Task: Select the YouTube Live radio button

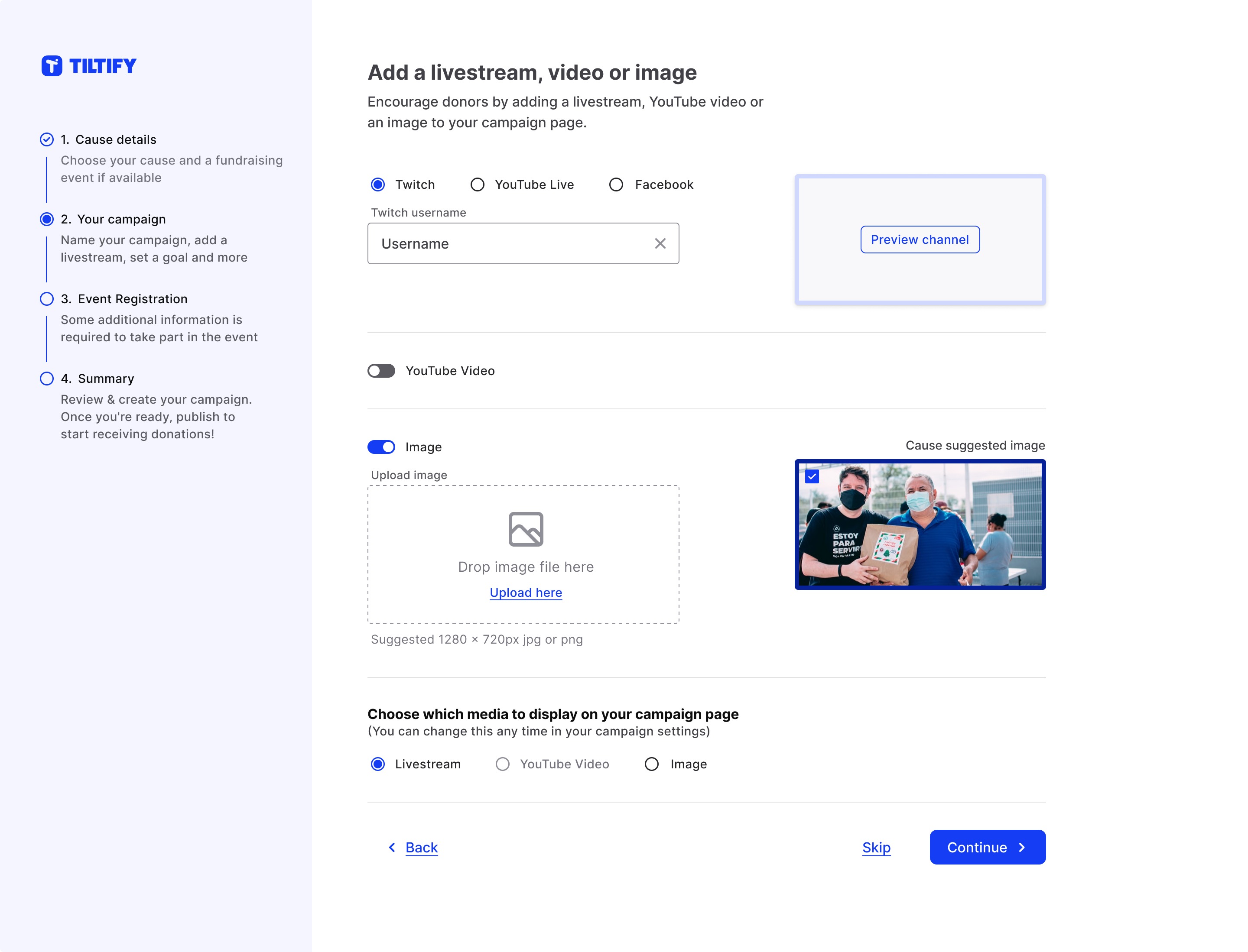Action: click(x=478, y=185)
